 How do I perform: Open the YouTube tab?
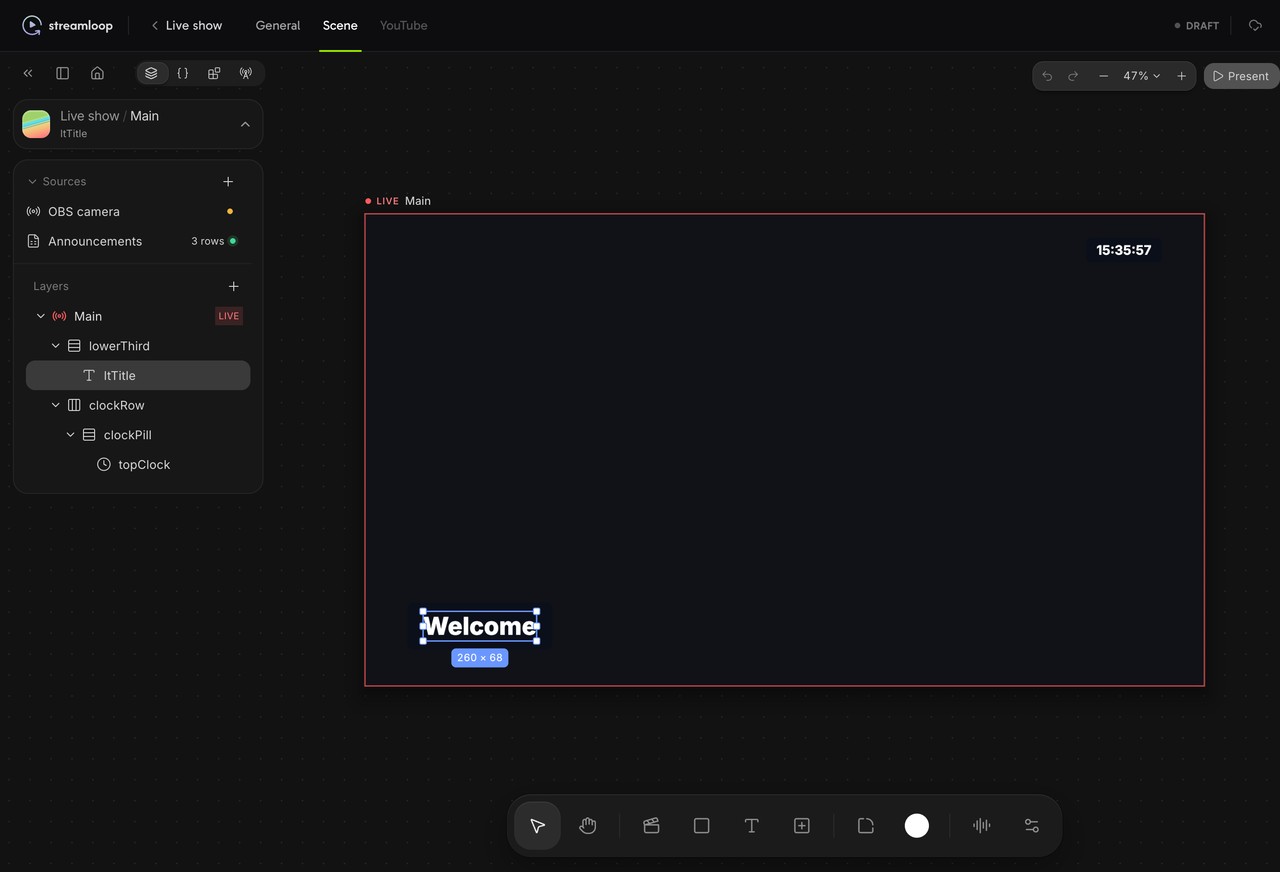[404, 25]
